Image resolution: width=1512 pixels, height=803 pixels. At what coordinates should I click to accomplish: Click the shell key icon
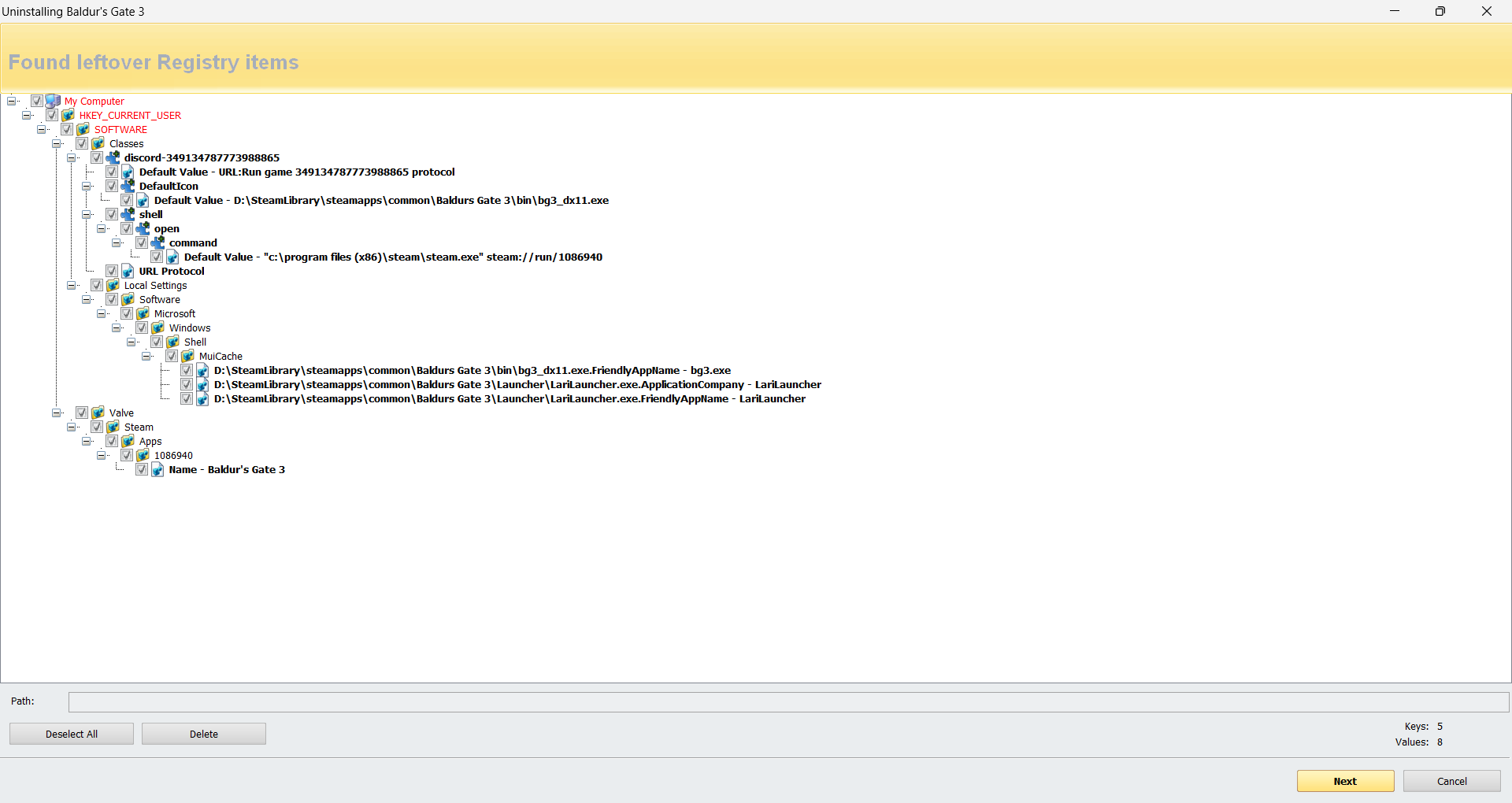click(x=128, y=214)
